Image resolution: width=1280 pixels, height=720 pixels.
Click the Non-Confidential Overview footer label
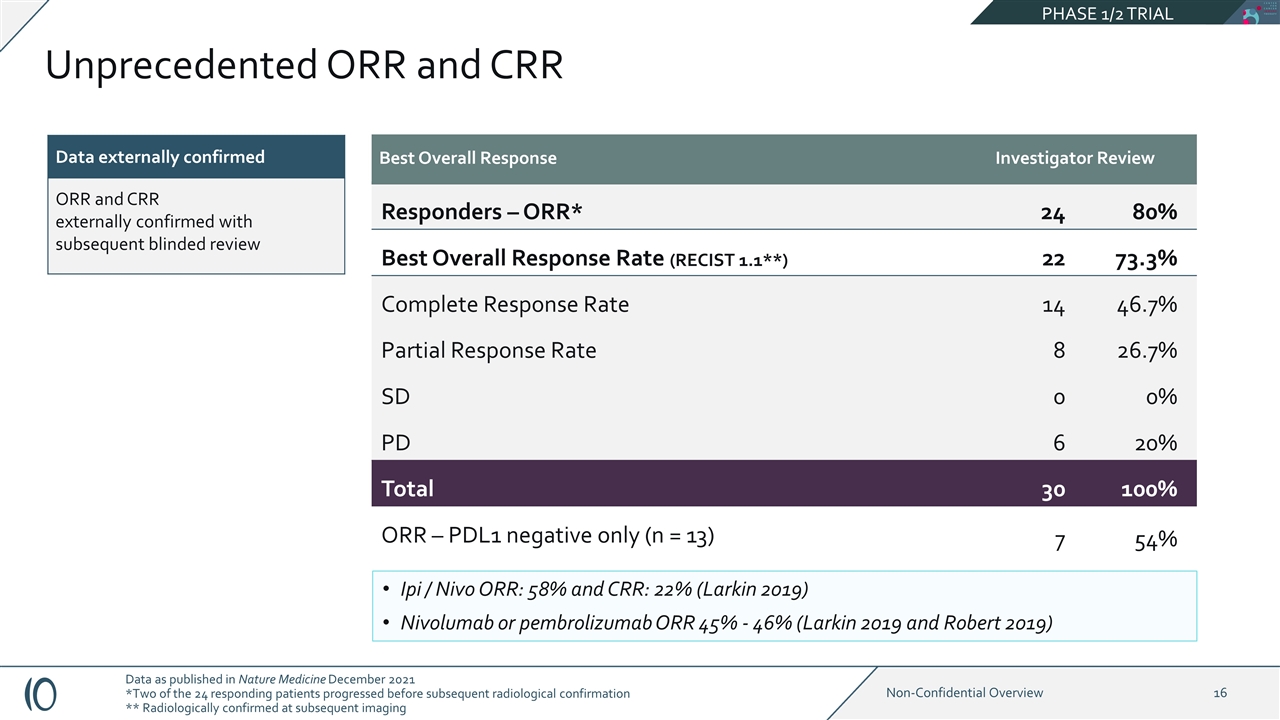(x=965, y=692)
